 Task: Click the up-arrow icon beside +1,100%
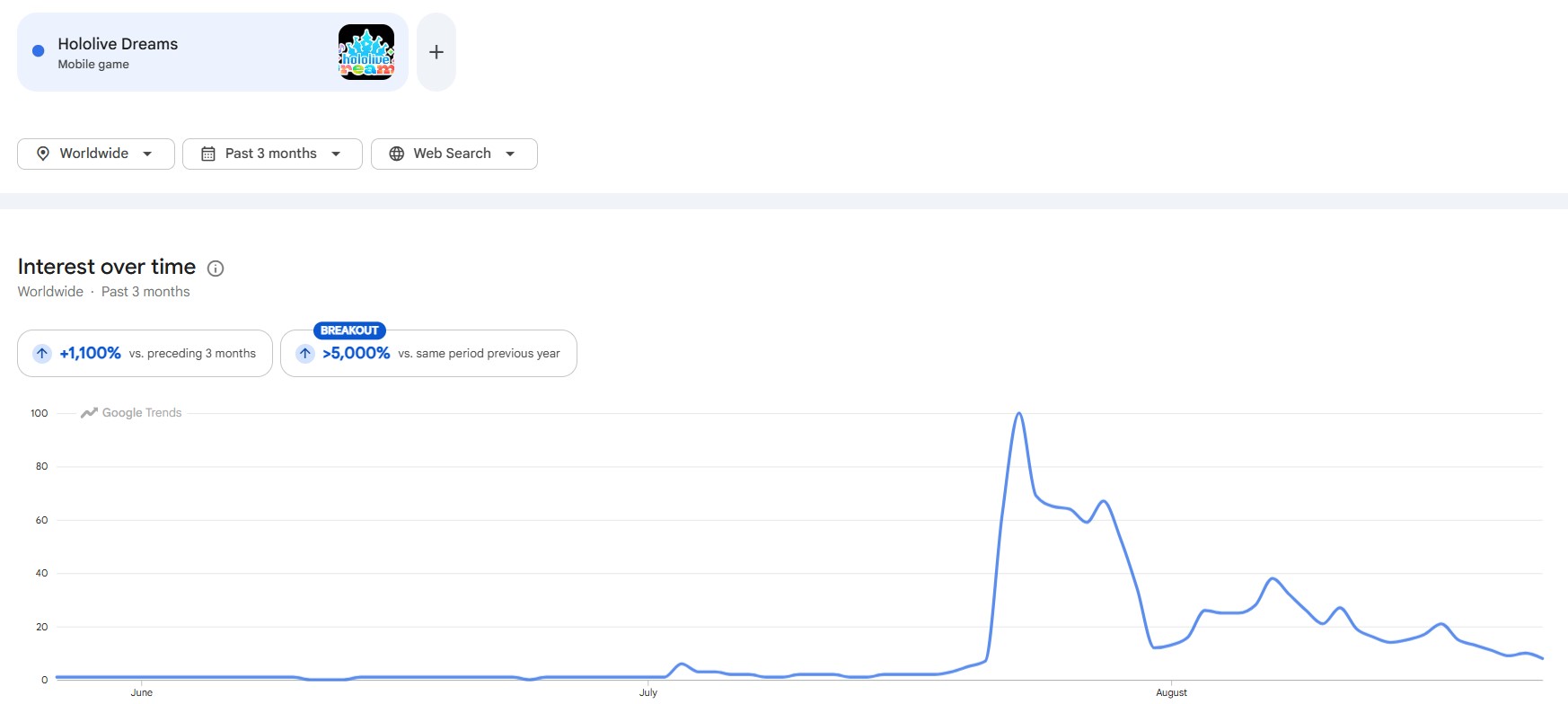pos(42,353)
